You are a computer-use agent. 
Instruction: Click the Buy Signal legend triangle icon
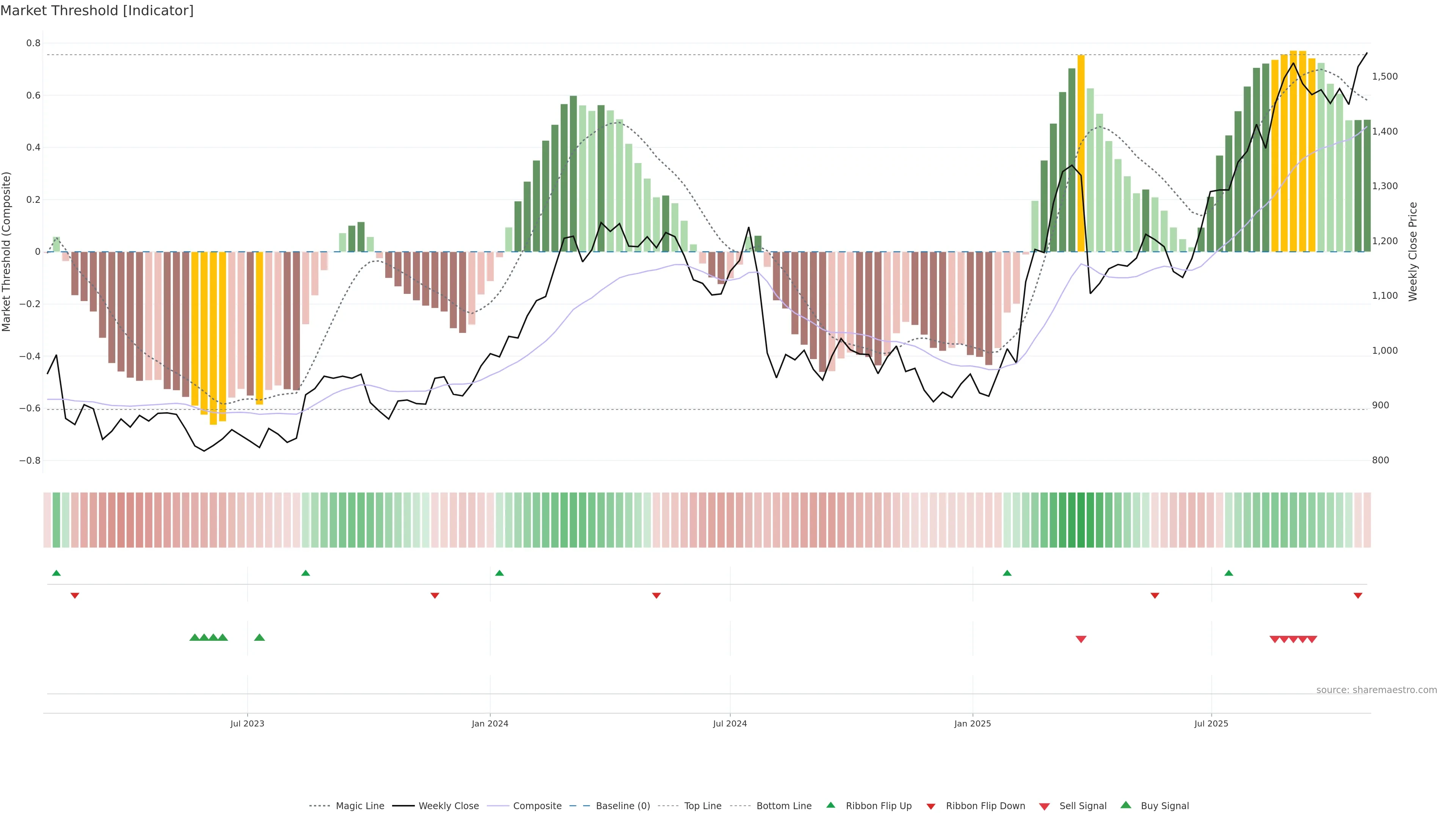pyautogui.click(x=1126, y=805)
